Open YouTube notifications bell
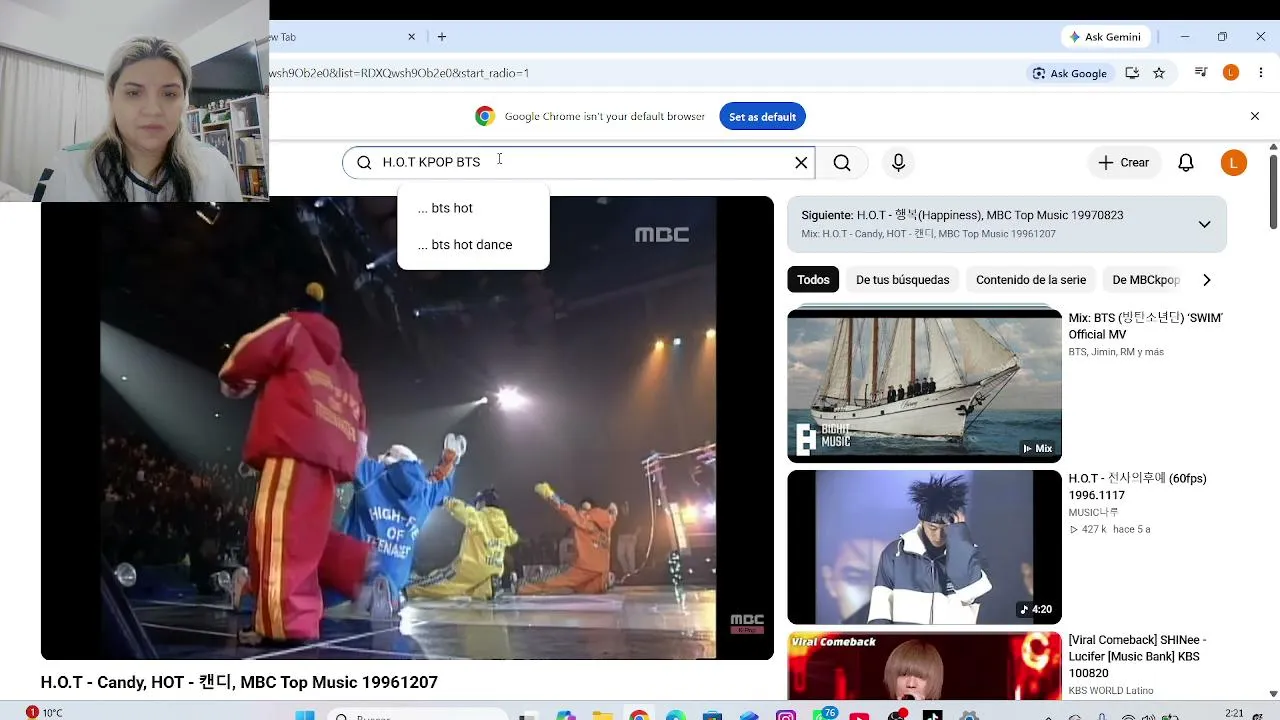Viewport: 1280px width, 720px height. tap(1185, 163)
